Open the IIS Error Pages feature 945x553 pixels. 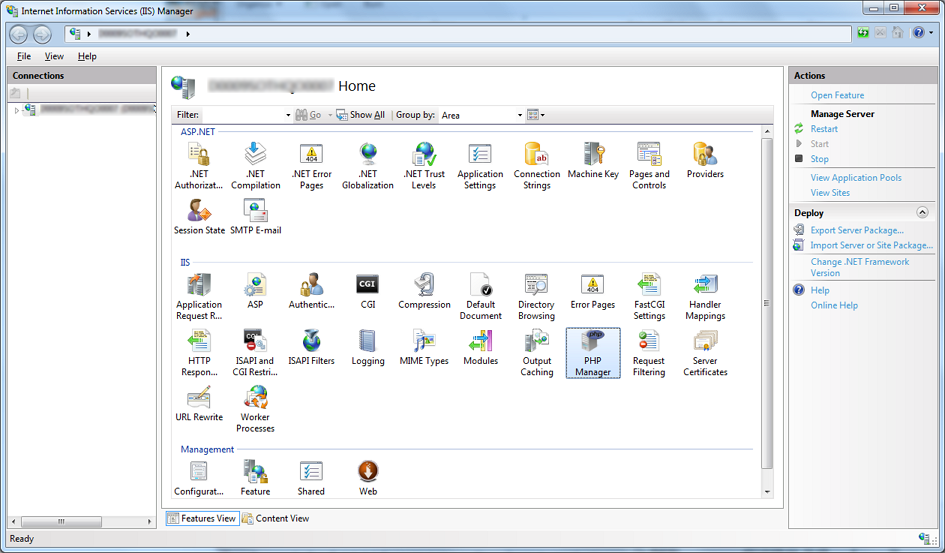pos(593,292)
